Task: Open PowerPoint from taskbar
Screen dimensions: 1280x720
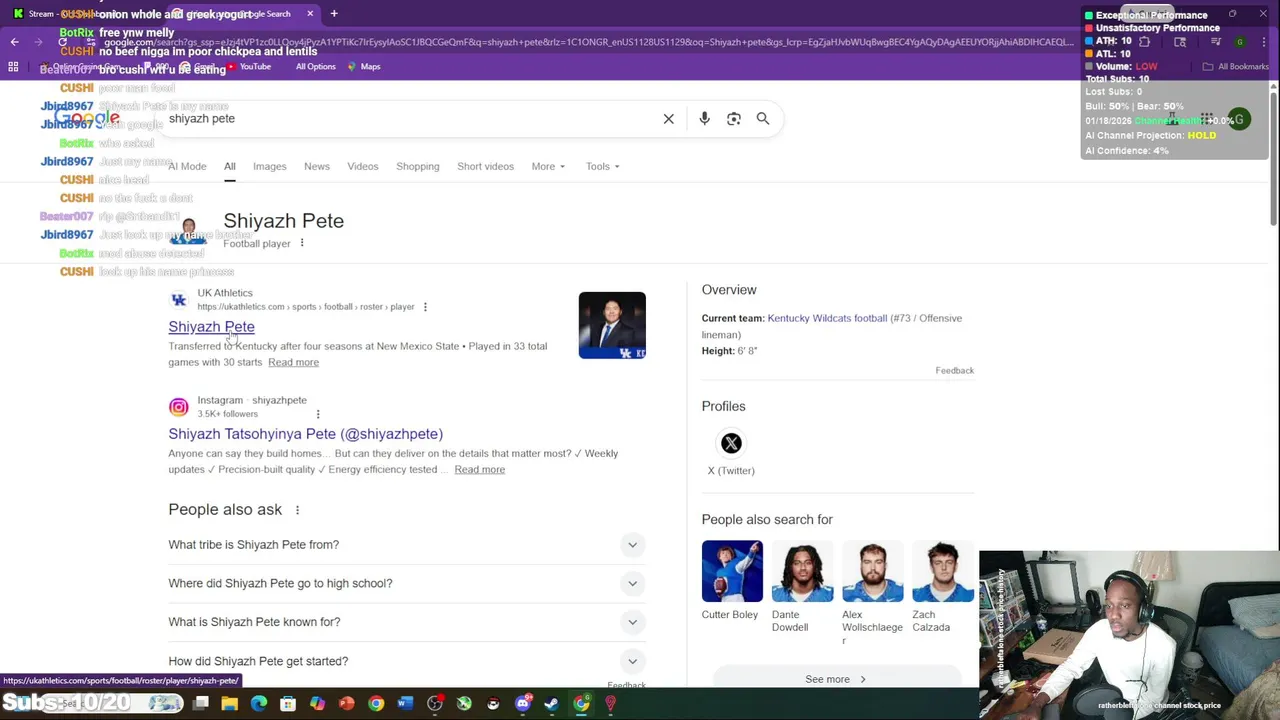Action: (346, 704)
